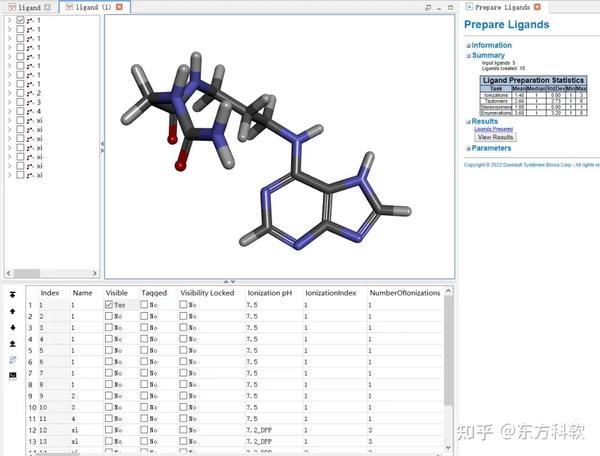Click the greyed sort icon beside the table
Viewport: 600px width, 456px height.
pyautogui.click(x=13, y=360)
